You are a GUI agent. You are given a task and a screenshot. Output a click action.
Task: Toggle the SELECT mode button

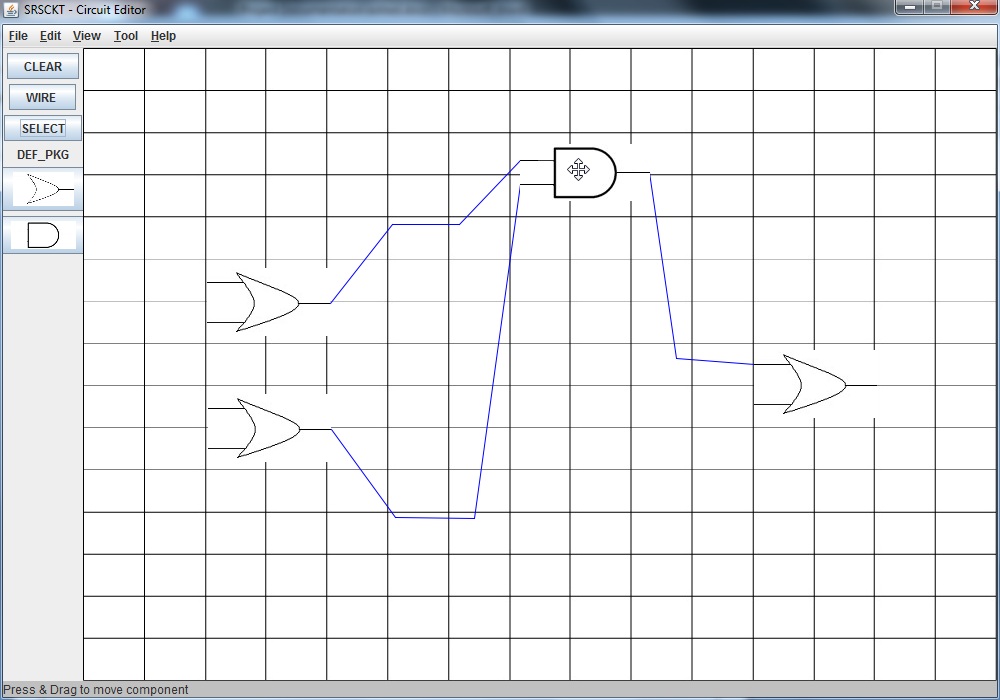[x=42, y=128]
